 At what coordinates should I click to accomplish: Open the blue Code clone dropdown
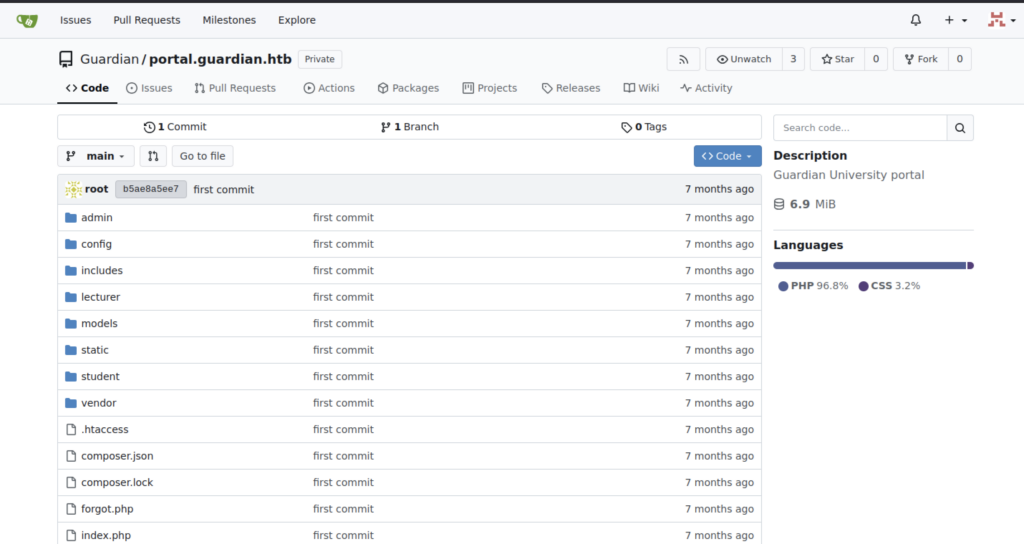pyautogui.click(x=727, y=156)
